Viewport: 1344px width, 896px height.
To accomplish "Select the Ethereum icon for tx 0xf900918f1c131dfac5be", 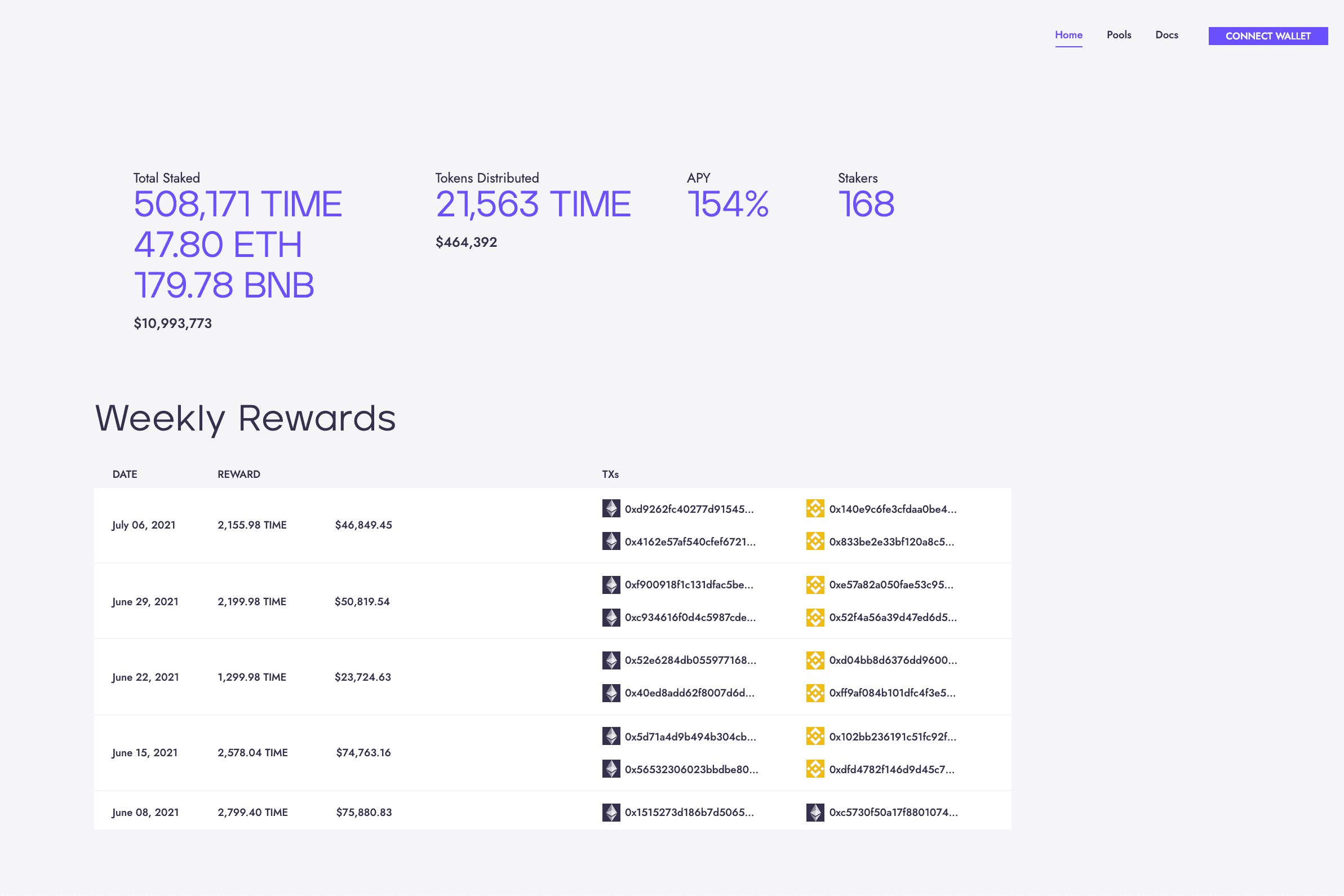I will pos(610,584).
